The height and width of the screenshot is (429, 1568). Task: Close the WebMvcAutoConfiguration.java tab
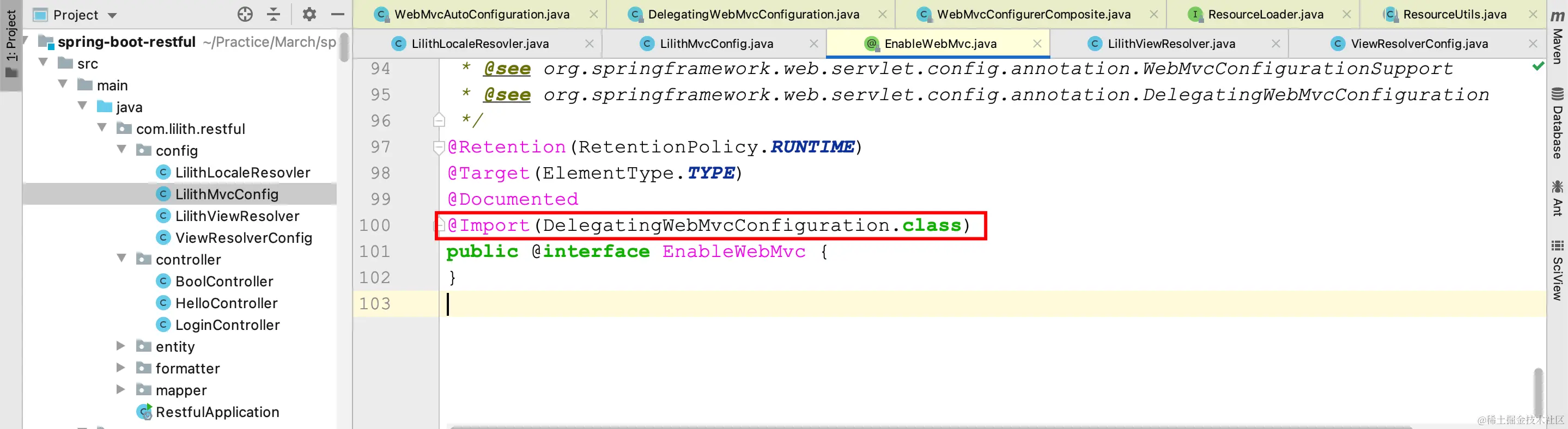pyautogui.click(x=593, y=14)
